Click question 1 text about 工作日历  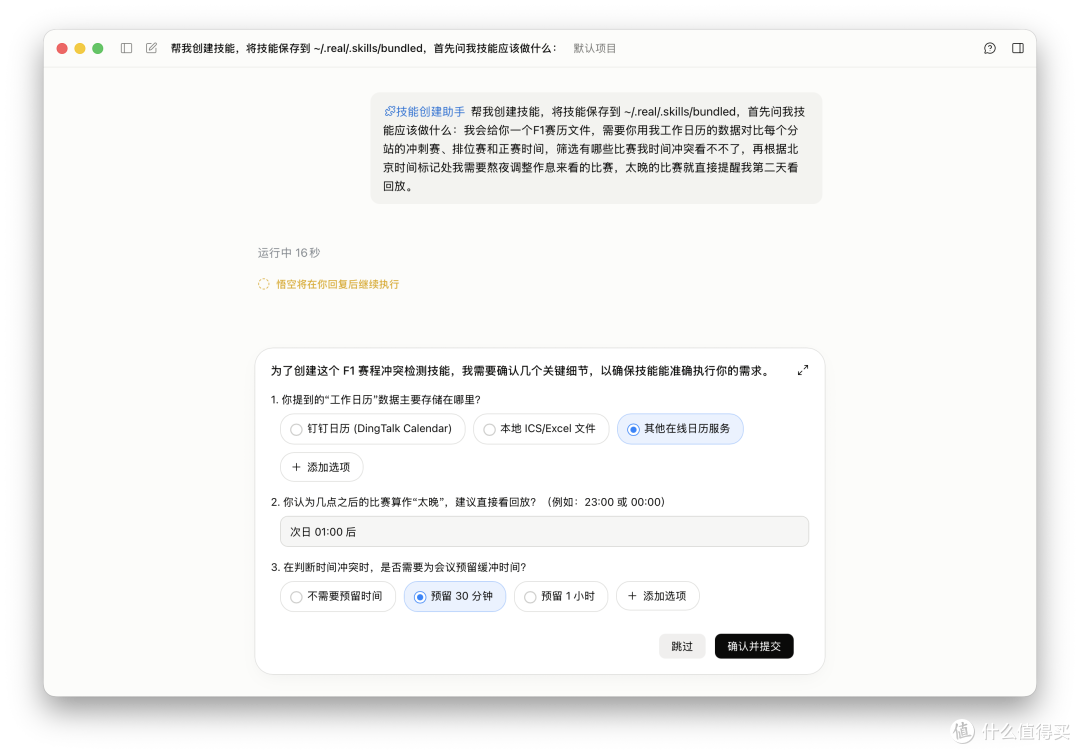coord(375,399)
